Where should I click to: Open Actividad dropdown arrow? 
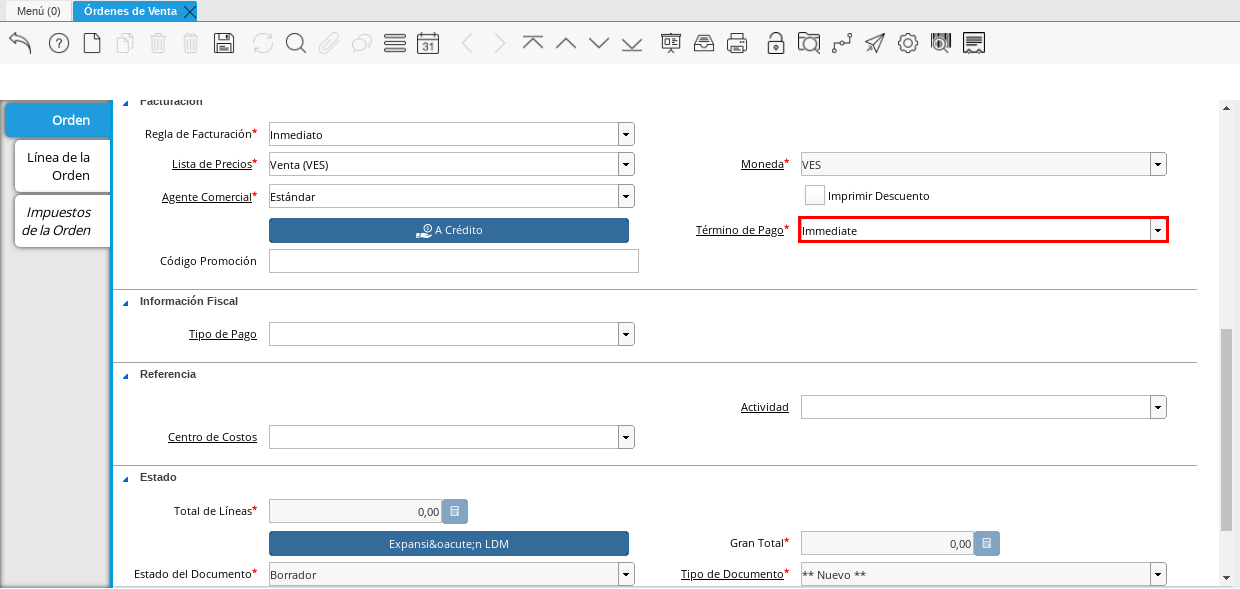click(x=1158, y=407)
